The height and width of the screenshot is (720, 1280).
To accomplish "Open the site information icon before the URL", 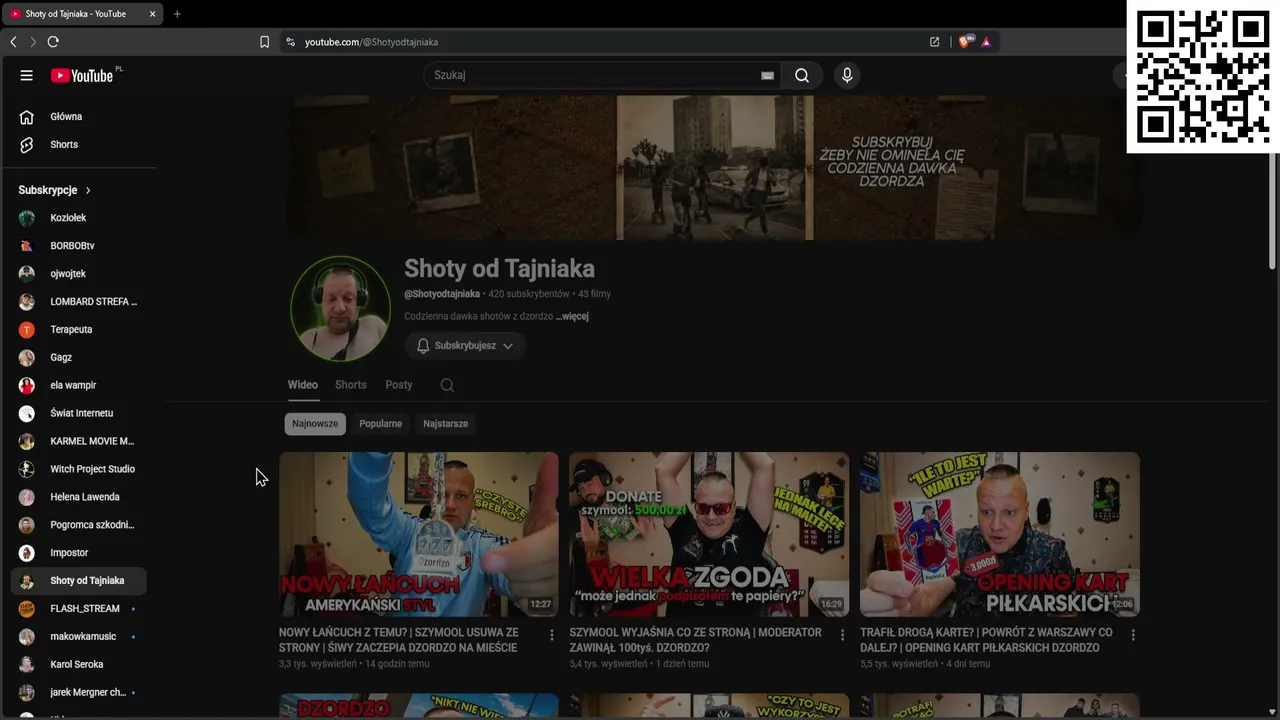I will (x=290, y=42).
